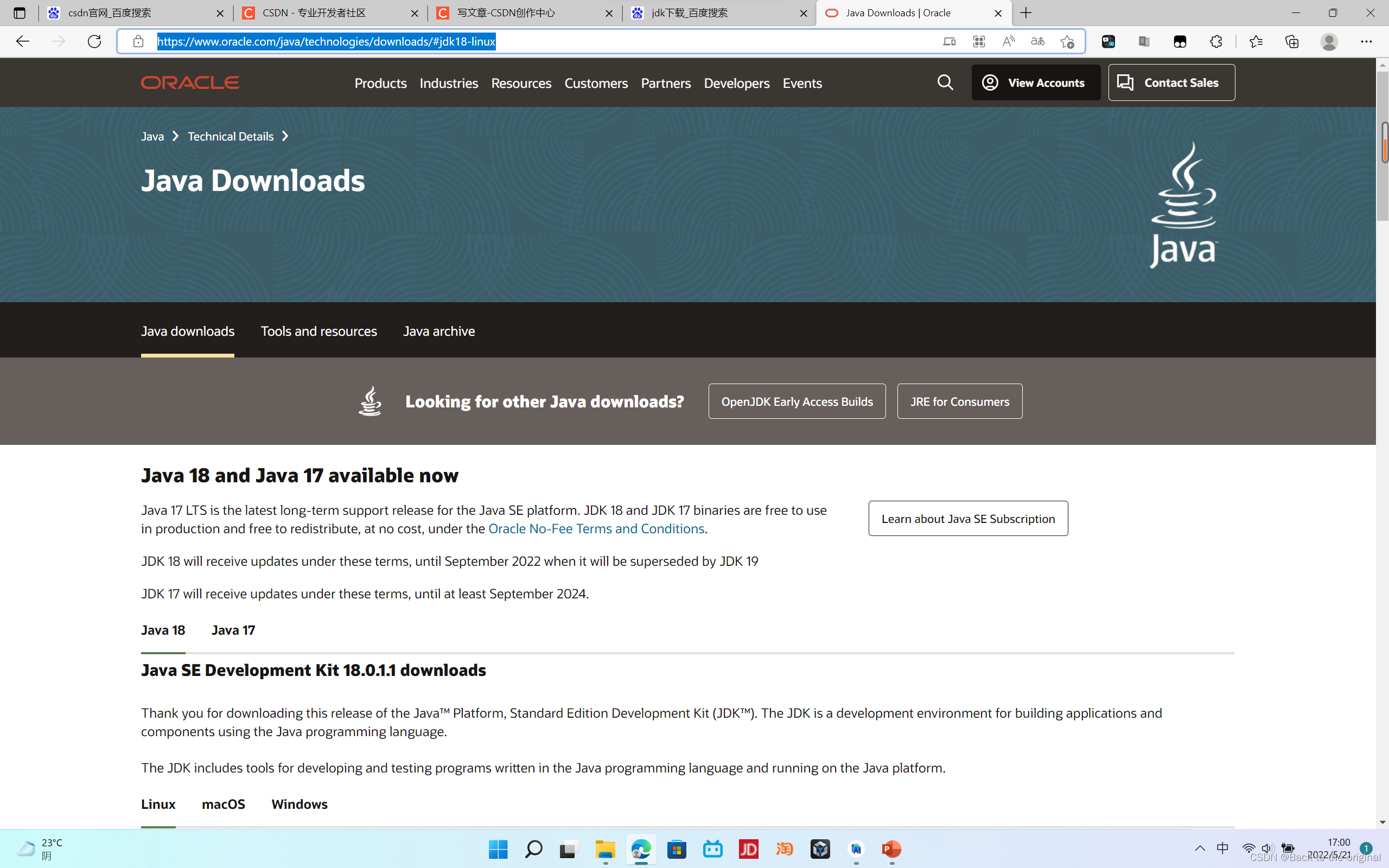
Task: Click the Contact Sales button
Action: tap(1171, 82)
